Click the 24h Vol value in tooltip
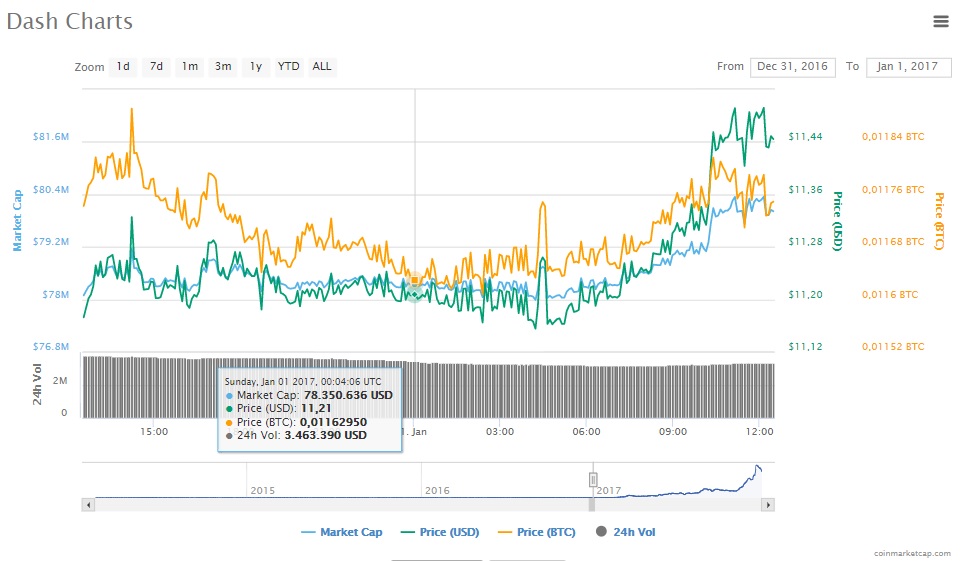Image resolution: width=975 pixels, height=561 pixels. pos(325,435)
